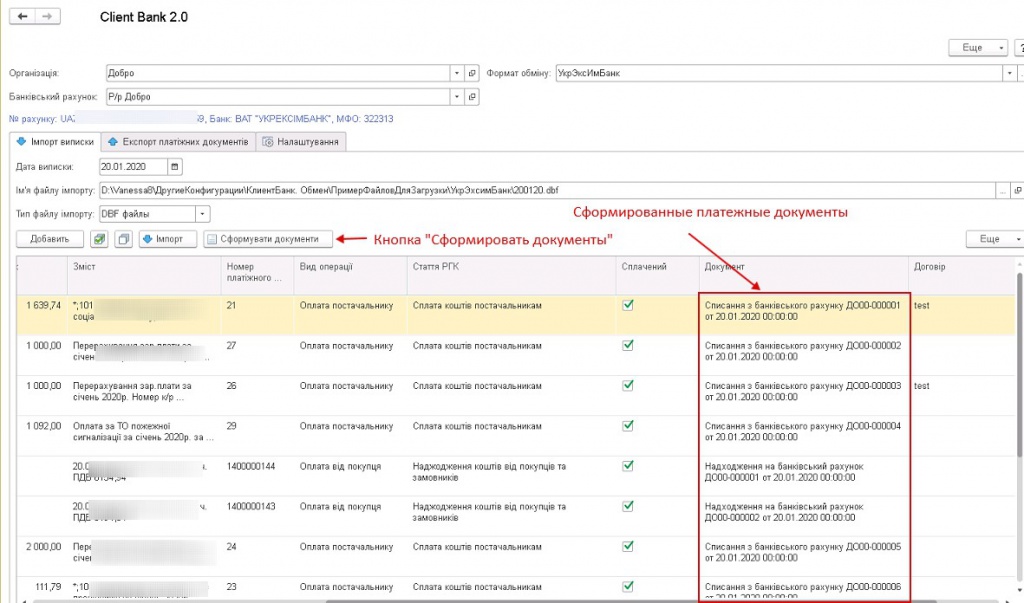
Task: Open the Банківський рахунок record with its open icon
Action: pos(472,97)
